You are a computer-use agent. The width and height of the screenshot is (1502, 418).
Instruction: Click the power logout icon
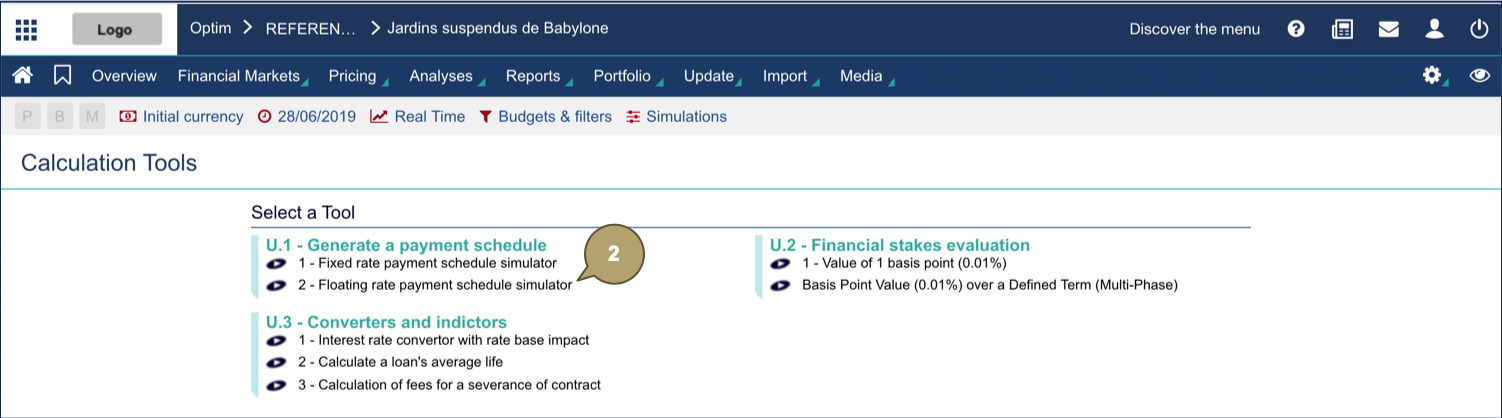(1480, 29)
